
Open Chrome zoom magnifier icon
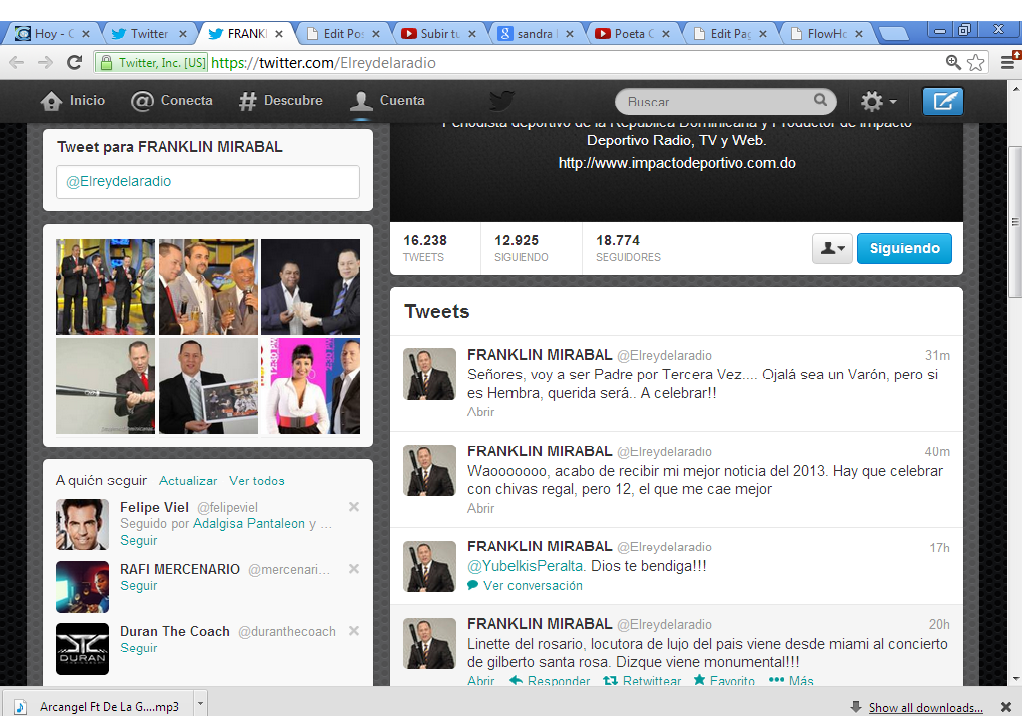click(x=953, y=63)
